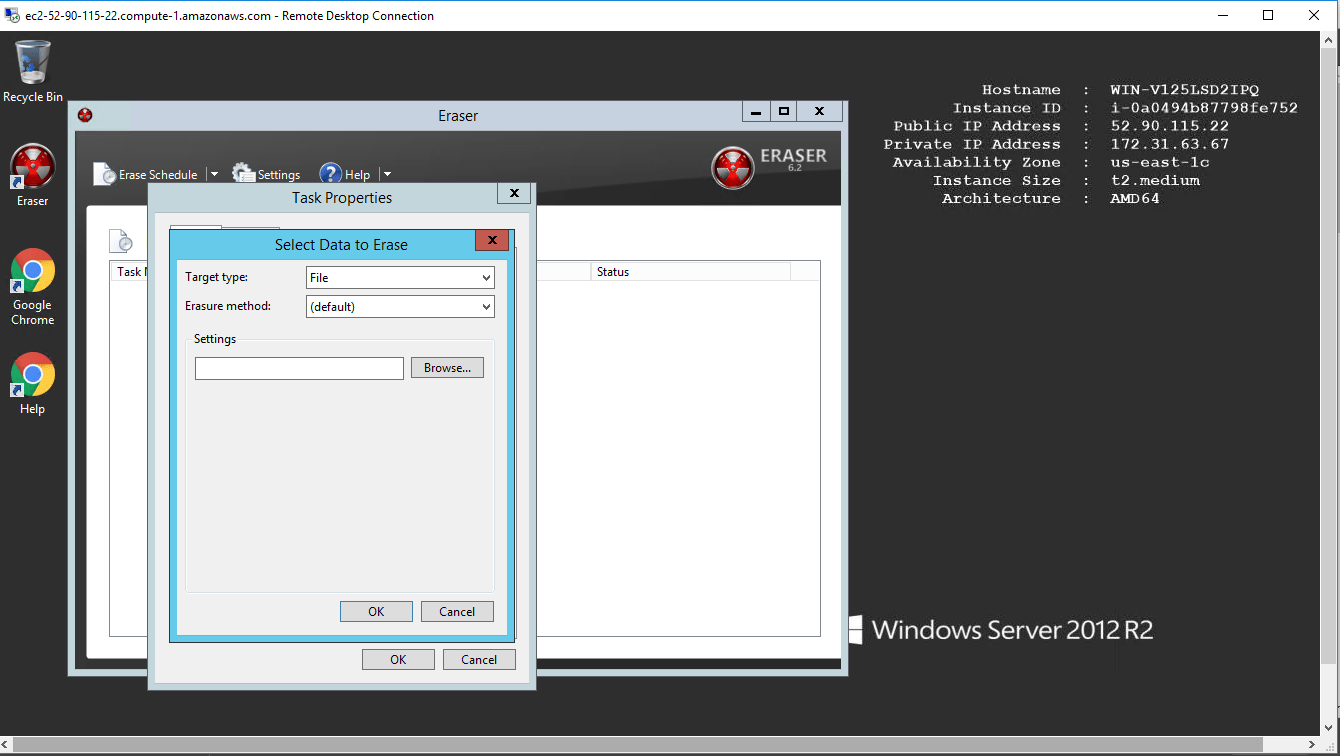
Task: Click the Remote Desktop horizontal scrollbar
Action: (x=660, y=745)
